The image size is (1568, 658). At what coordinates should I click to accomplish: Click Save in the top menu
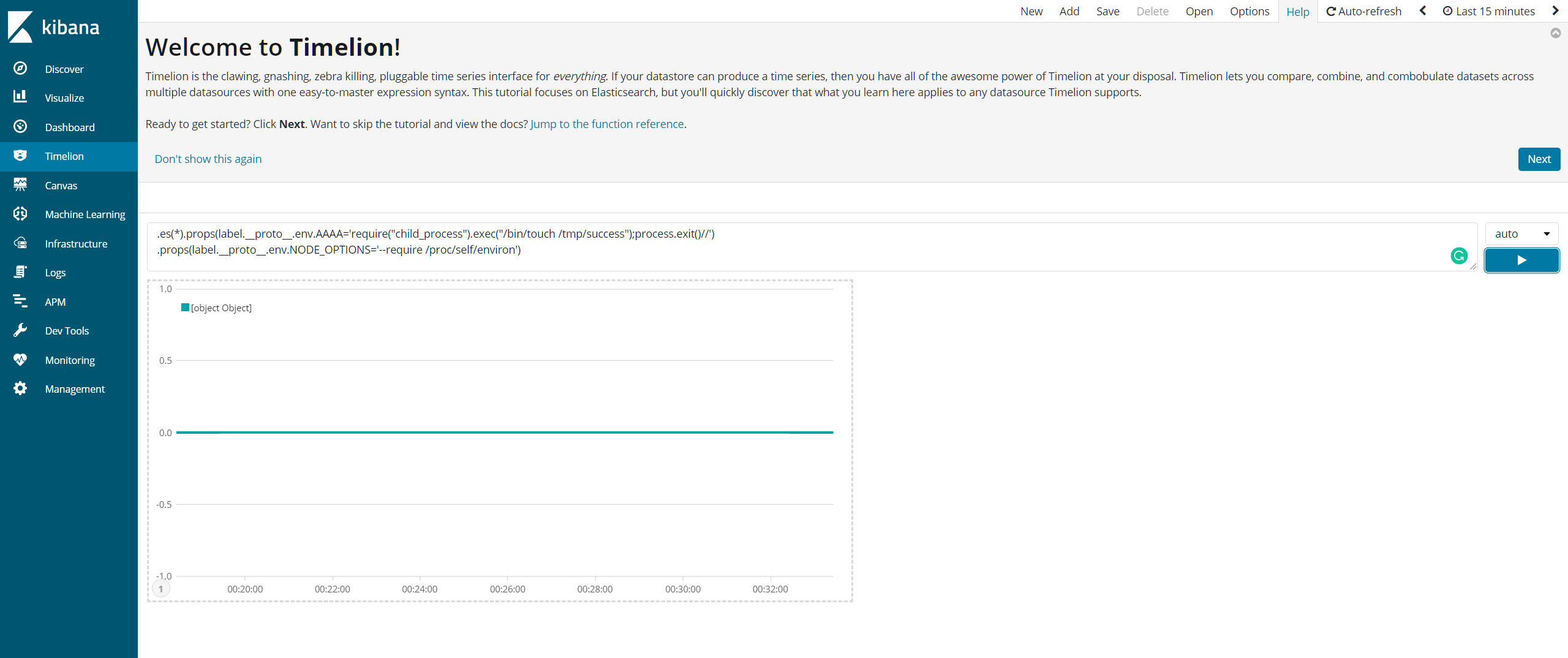tap(1108, 11)
